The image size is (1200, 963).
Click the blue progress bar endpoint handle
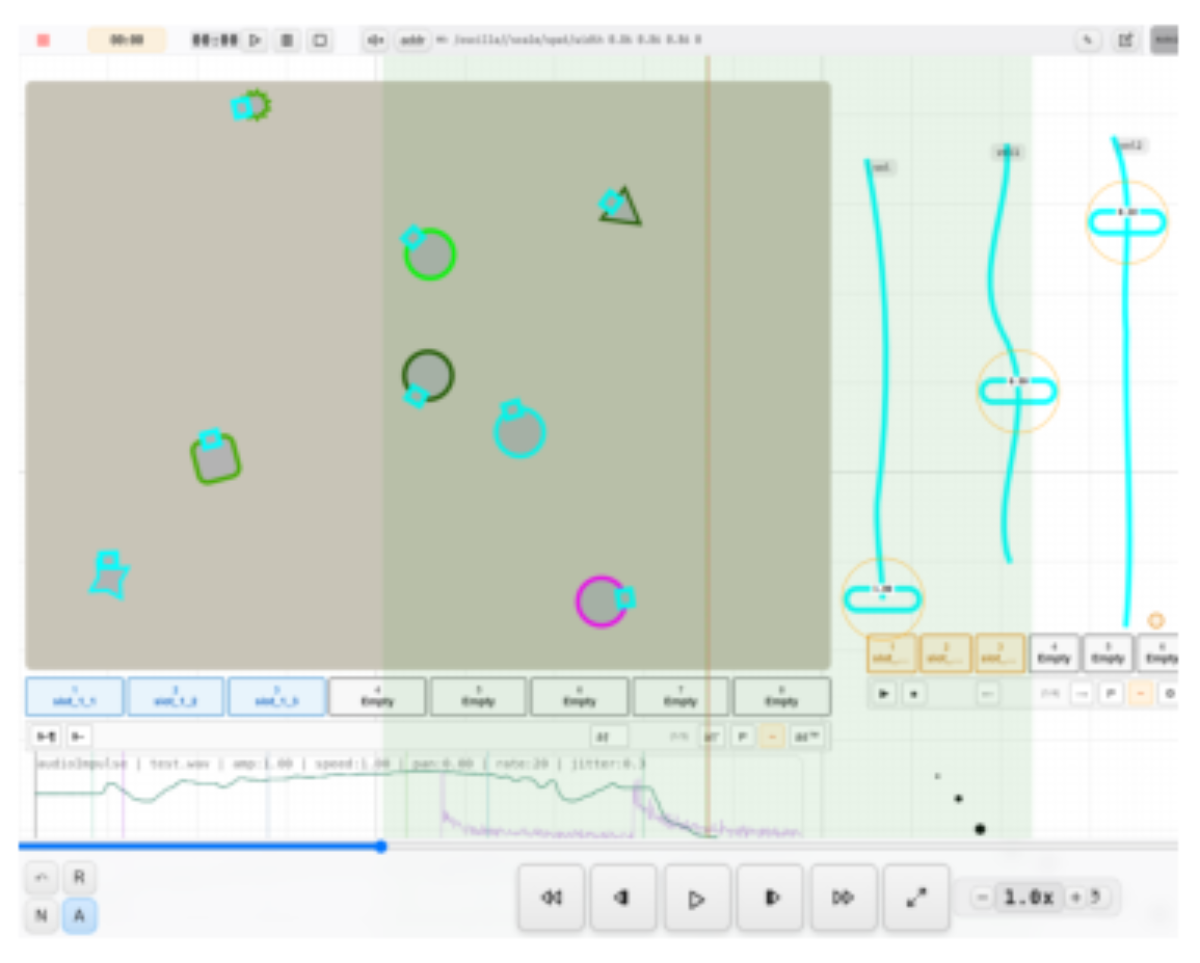[381, 847]
